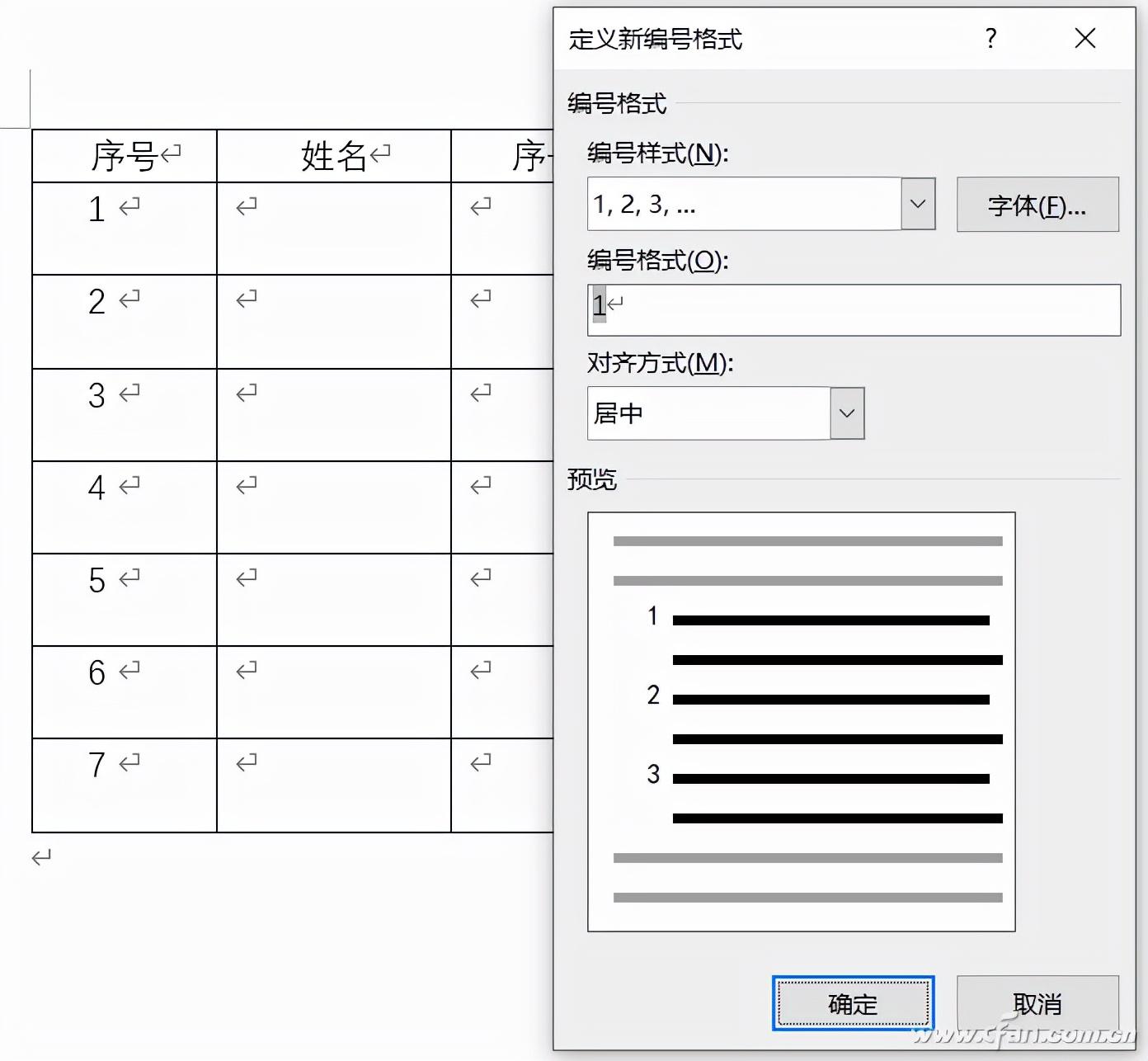Click the 序号 header cell in table
Screen dimensions: 1148x1061
pyautogui.click(x=125, y=156)
